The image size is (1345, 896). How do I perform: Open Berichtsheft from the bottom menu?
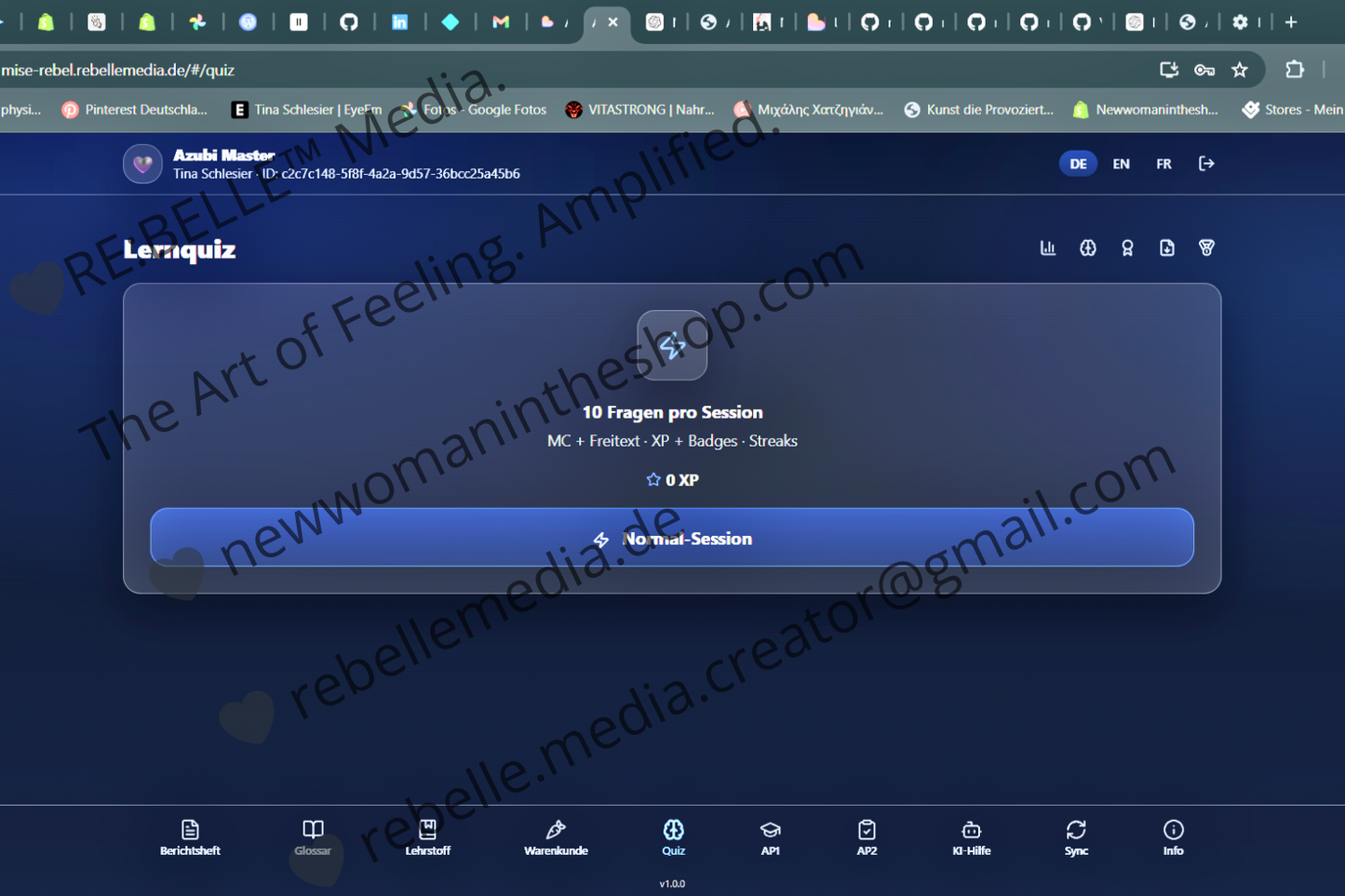[x=190, y=836]
